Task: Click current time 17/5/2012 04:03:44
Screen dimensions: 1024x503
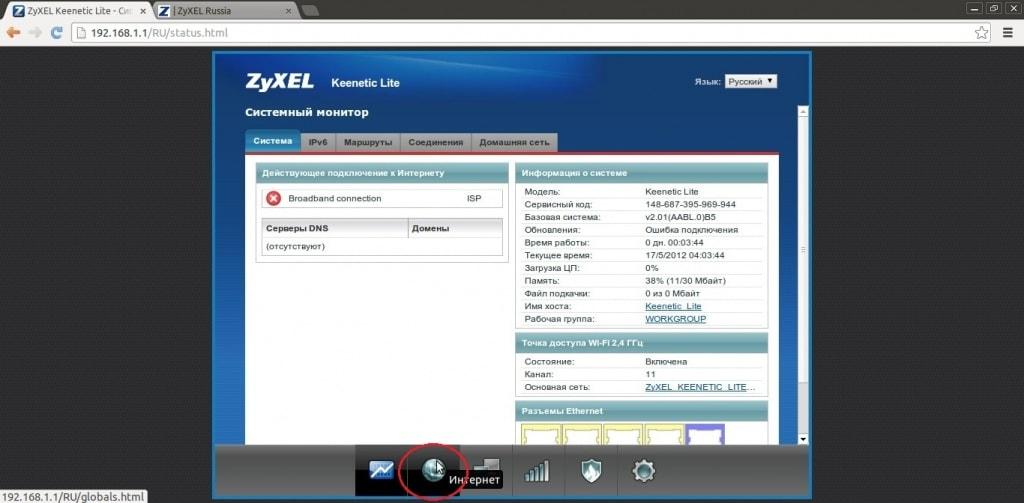Action: [684, 255]
